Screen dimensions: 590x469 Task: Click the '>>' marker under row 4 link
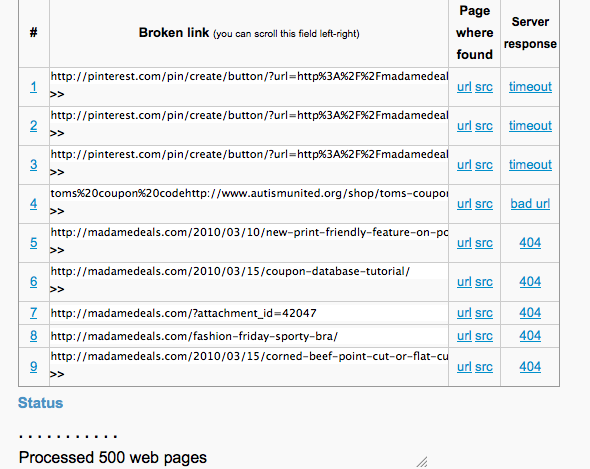pos(57,211)
